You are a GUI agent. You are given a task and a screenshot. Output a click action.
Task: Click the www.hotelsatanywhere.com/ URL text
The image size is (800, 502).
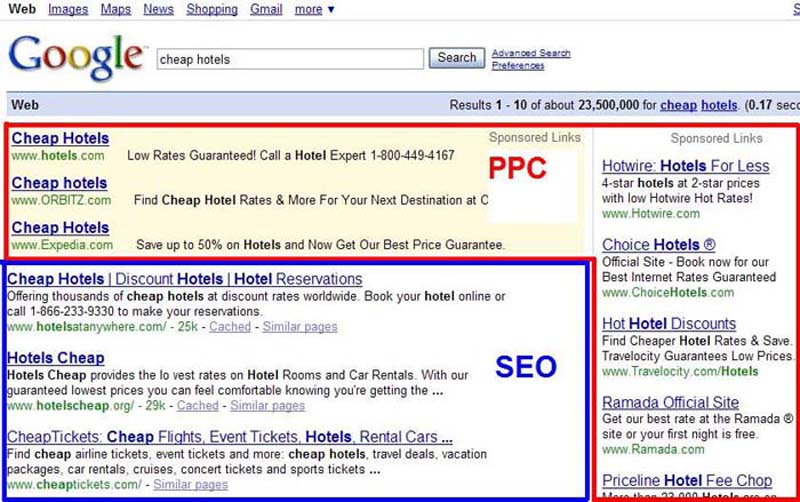click(x=87, y=327)
